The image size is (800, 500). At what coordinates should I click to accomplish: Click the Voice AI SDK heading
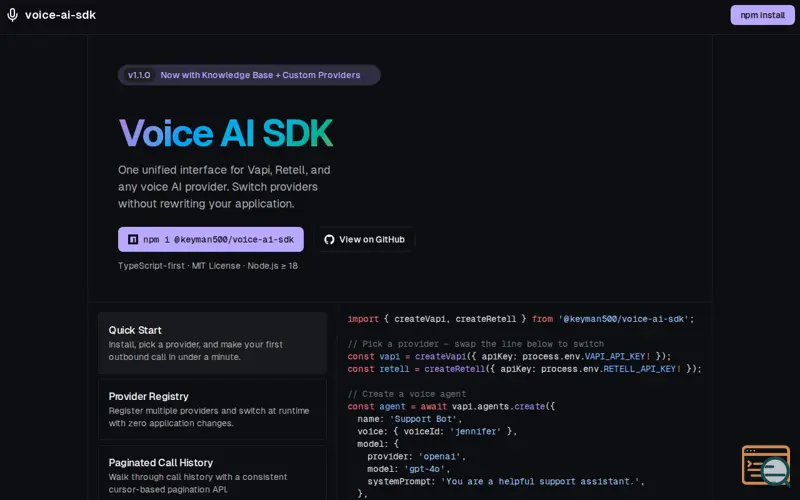pos(226,133)
